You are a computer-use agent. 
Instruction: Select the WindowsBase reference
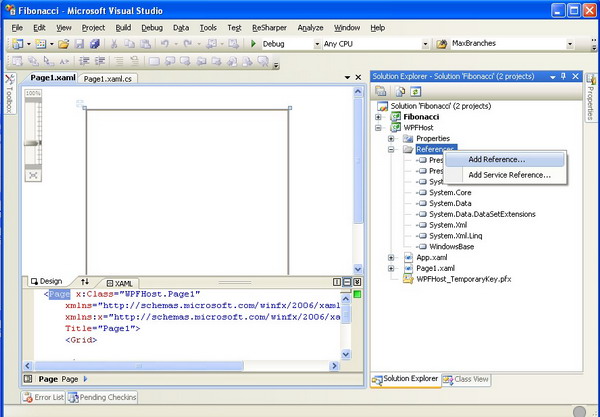(452, 247)
